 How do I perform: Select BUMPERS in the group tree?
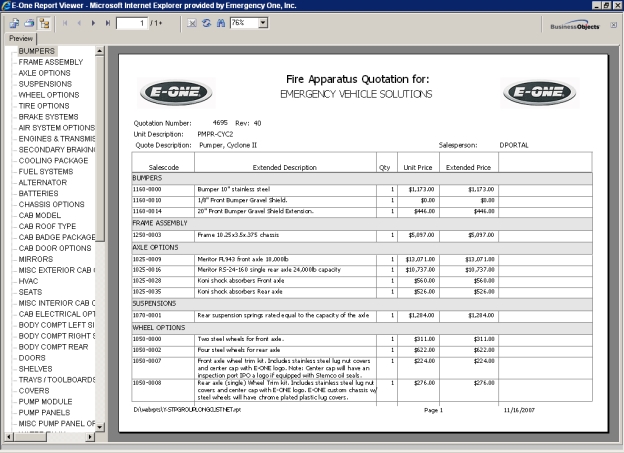coord(37,51)
